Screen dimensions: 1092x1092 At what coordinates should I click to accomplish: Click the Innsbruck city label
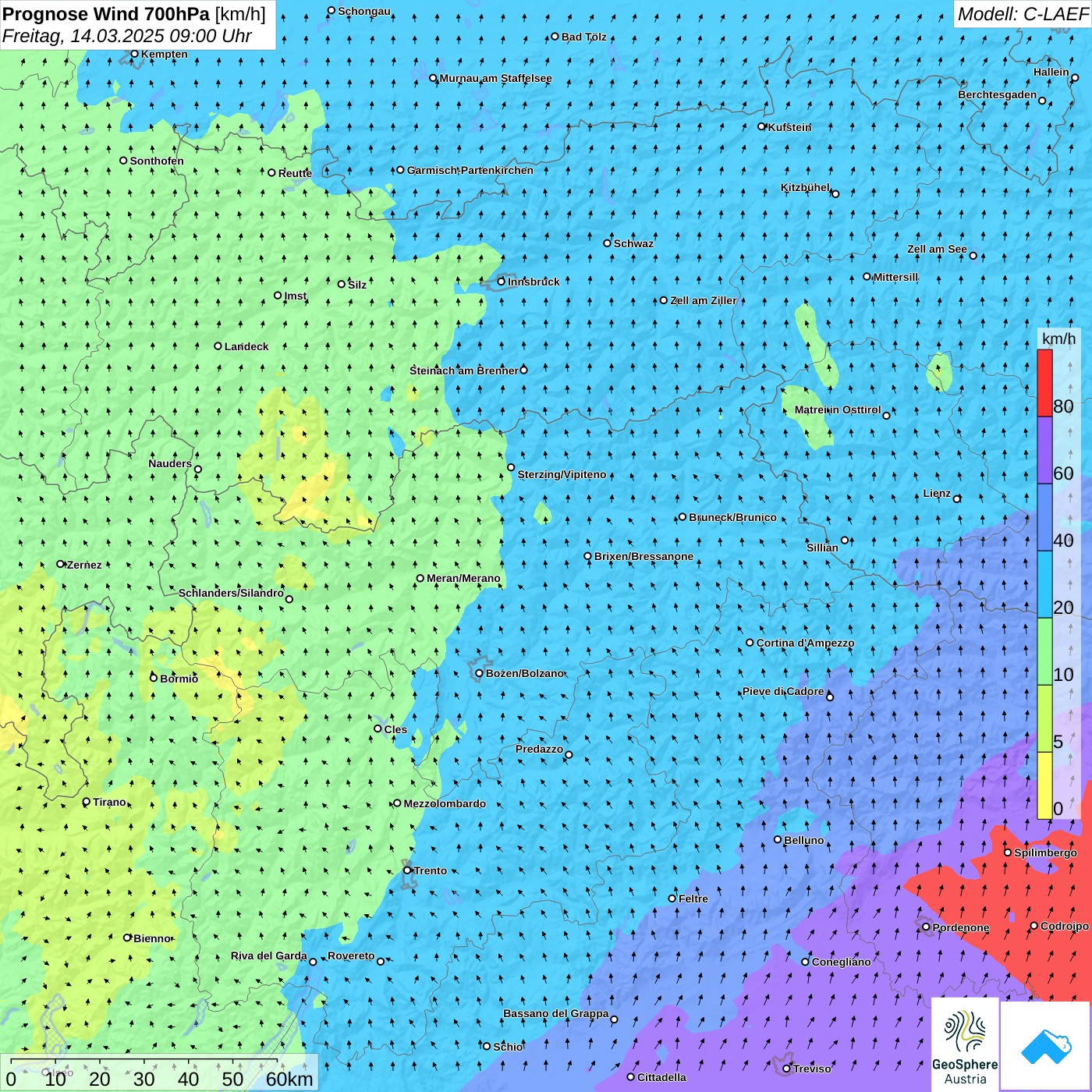click(534, 282)
